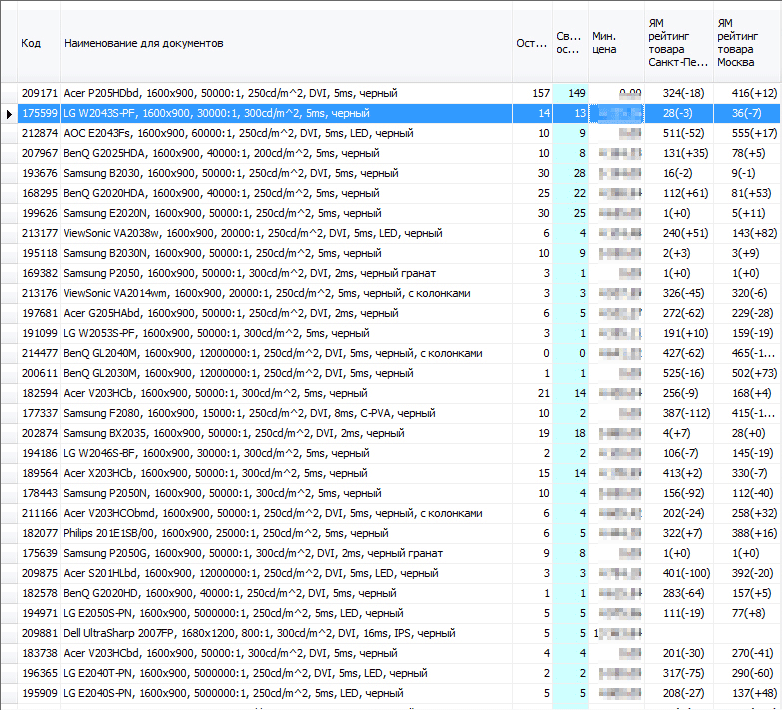Select Acer S201HLbd name cell
Image resolution: width=782 pixels, height=710 pixels.
pos(286,573)
